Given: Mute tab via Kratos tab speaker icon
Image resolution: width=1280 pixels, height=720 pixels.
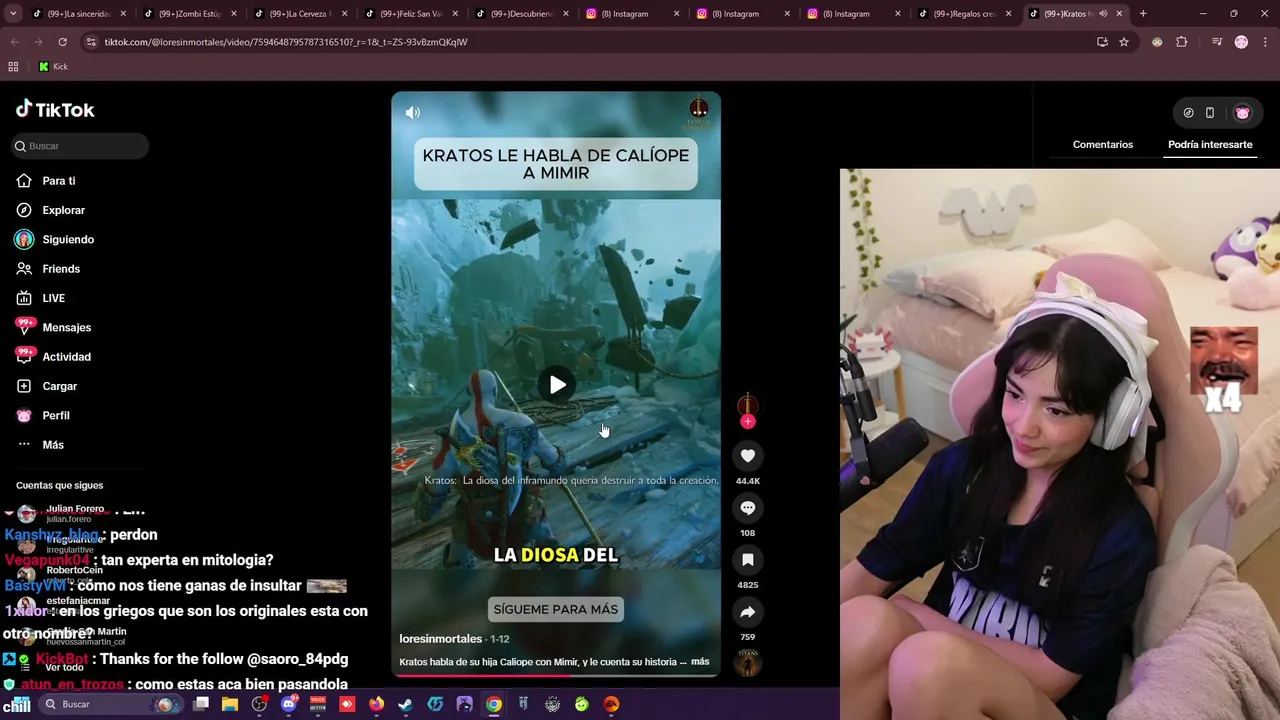Looking at the screenshot, I should pos(1103,14).
